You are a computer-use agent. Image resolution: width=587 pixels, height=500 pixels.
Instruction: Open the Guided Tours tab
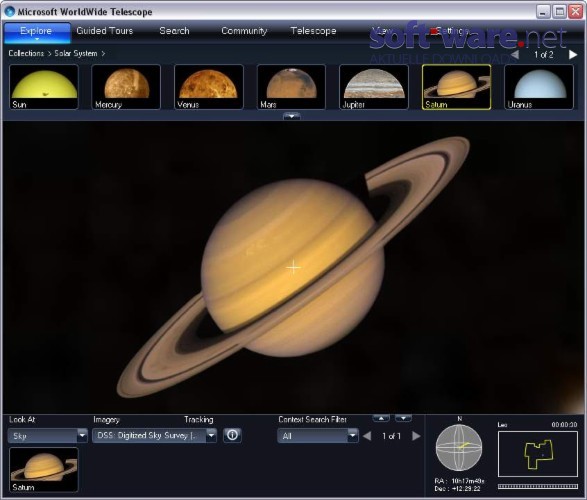click(104, 31)
